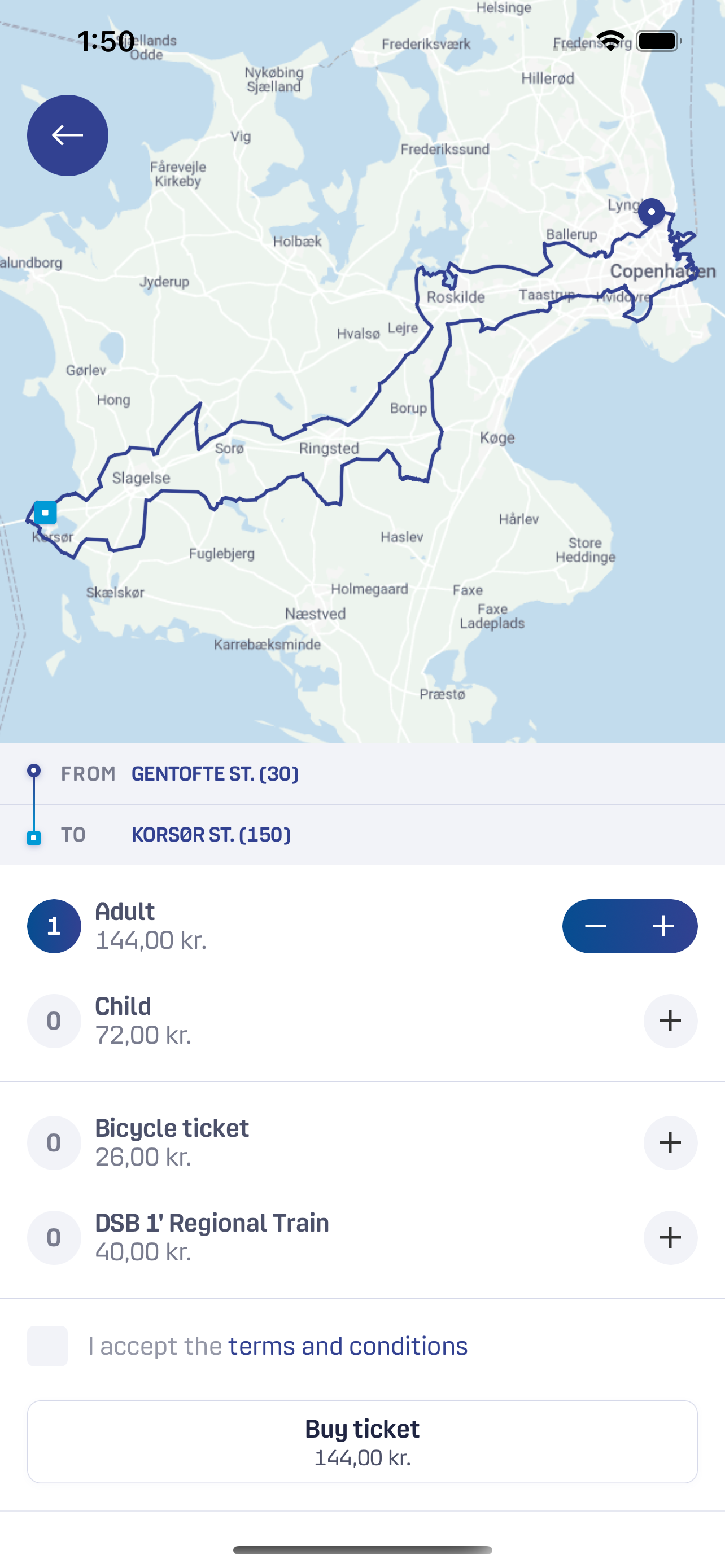Tap the DSB 1' Regional Train quantity badge

pos(54,1237)
